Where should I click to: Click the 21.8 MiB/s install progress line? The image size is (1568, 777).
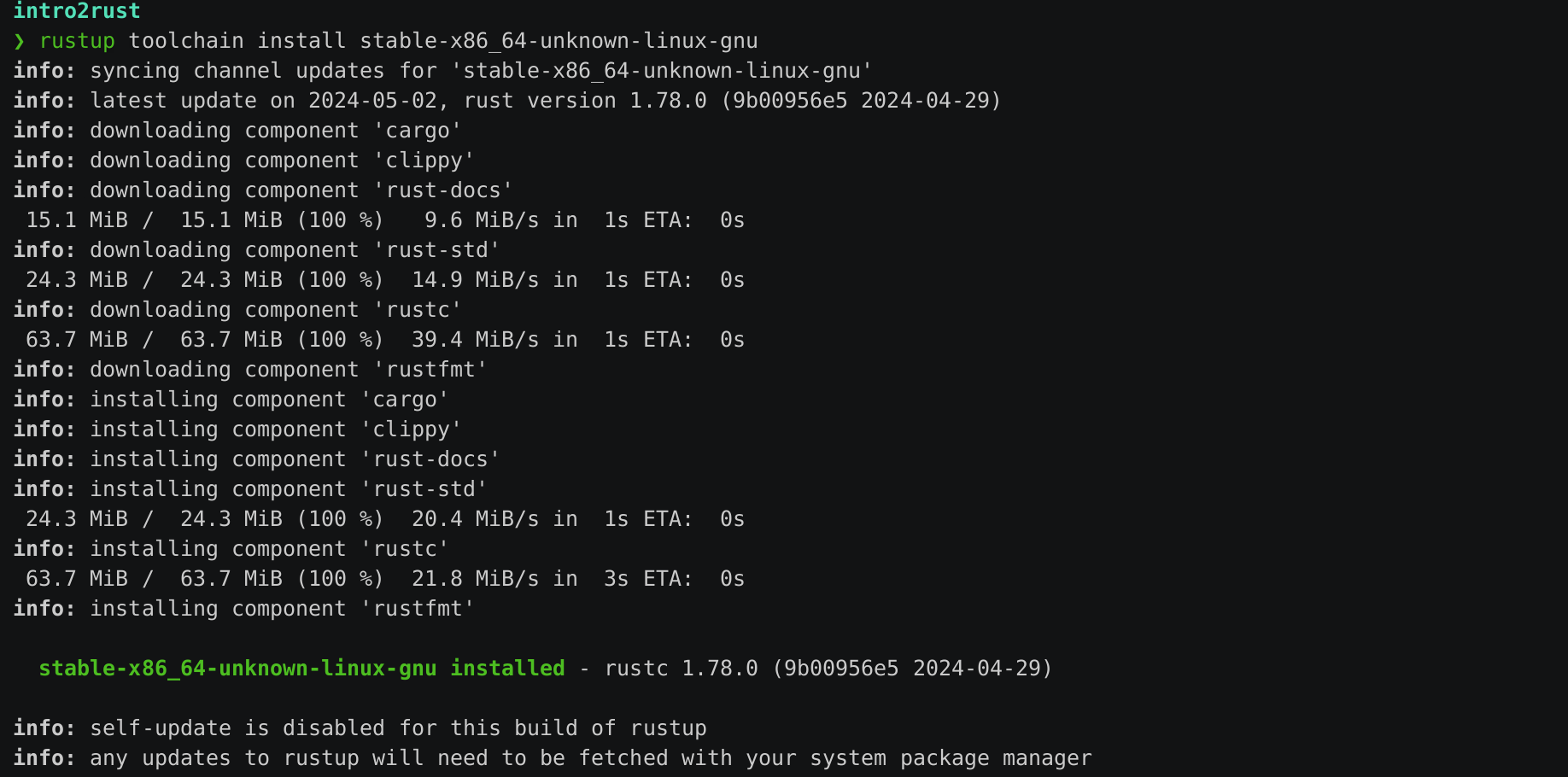pos(385,579)
